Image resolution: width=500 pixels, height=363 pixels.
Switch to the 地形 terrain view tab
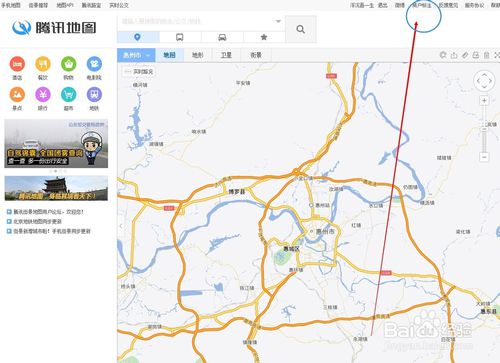[x=198, y=55]
